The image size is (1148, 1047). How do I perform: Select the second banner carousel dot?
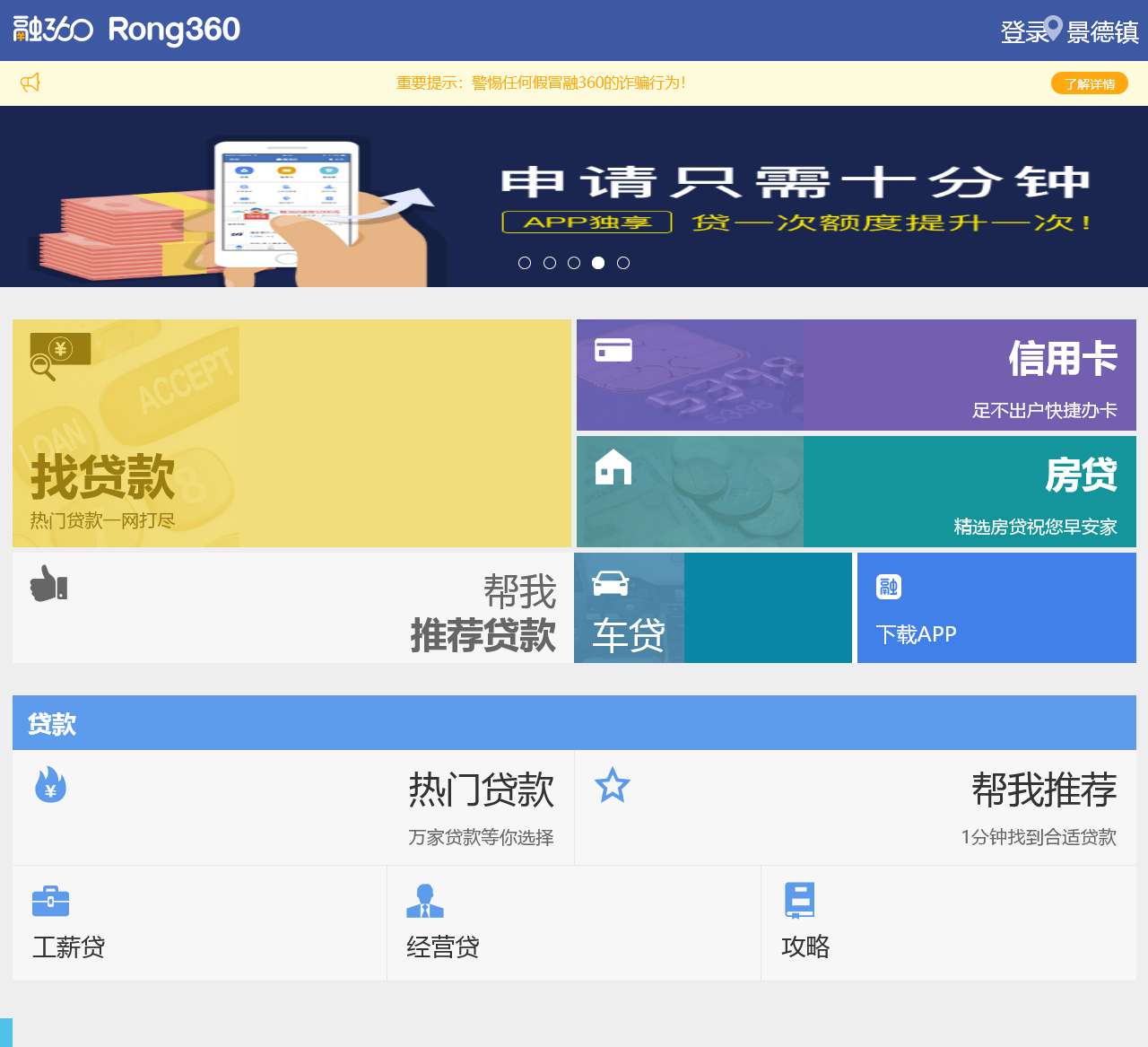550,263
